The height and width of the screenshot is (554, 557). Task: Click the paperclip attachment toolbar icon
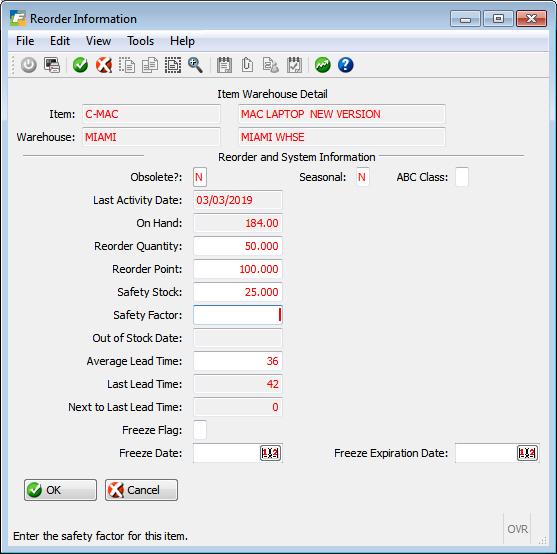coord(247,65)
